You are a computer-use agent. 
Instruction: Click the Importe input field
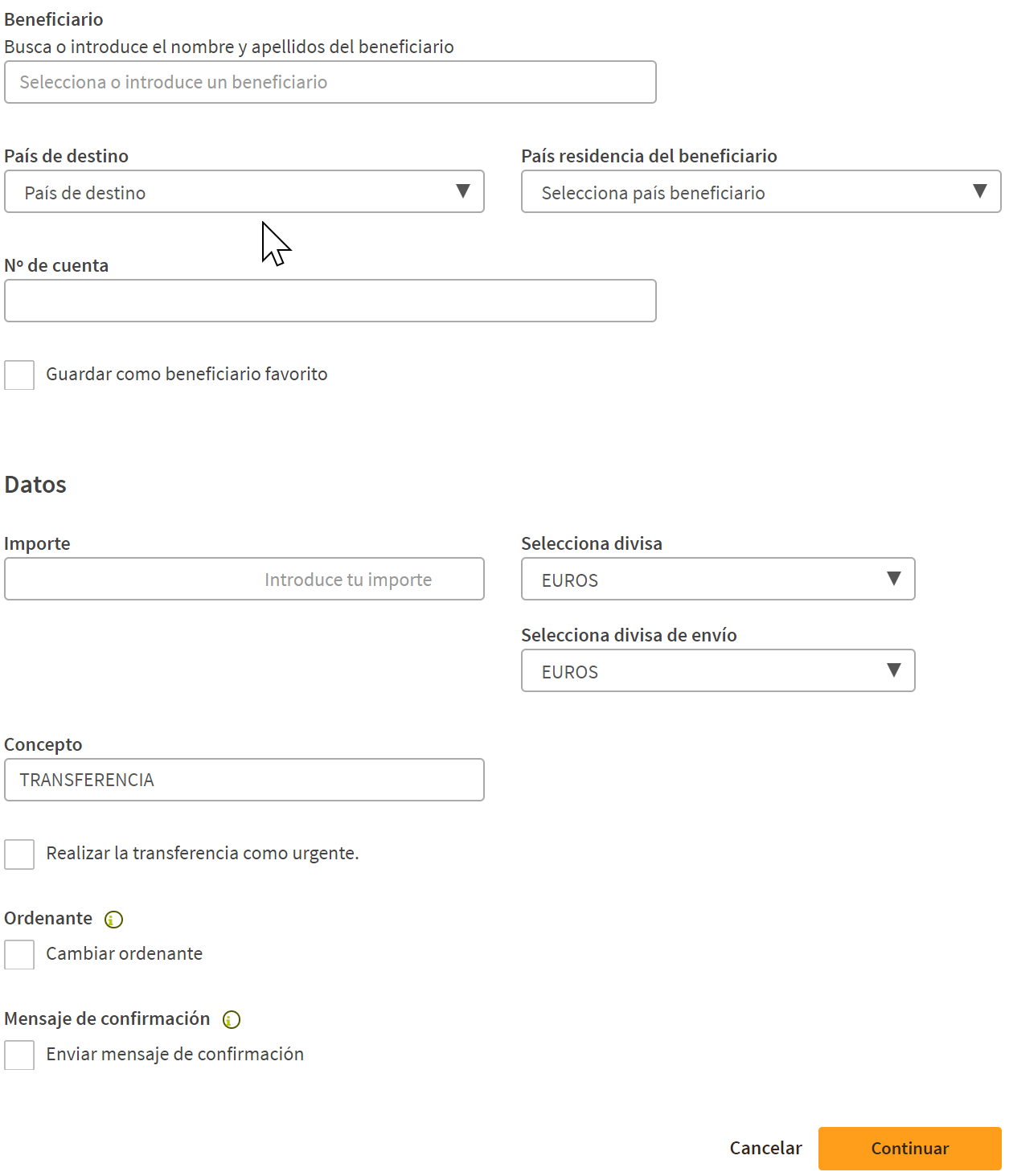244,579
